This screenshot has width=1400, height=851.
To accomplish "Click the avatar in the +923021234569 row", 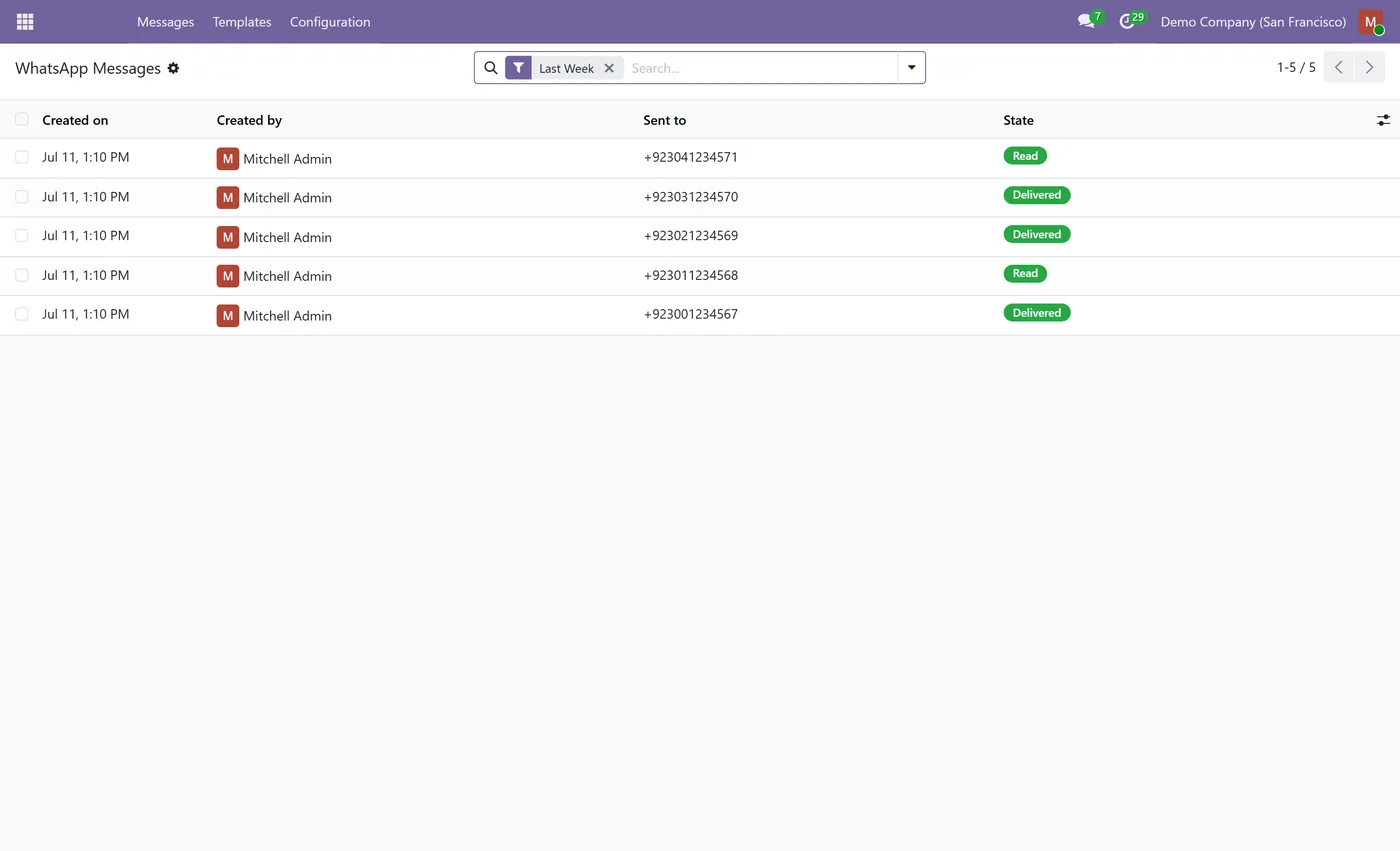I will [228, 237].
